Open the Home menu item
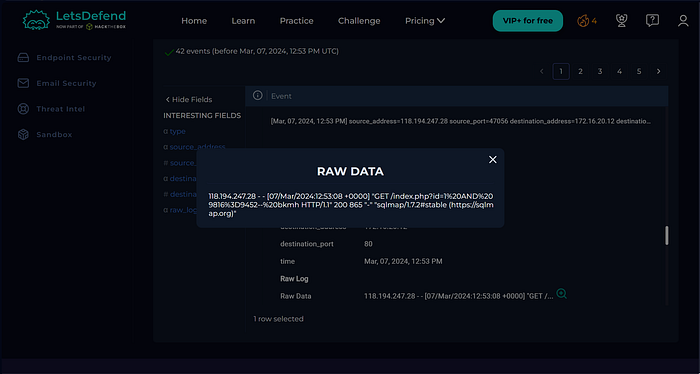700x374 pixels. click(x=194, y=21)
